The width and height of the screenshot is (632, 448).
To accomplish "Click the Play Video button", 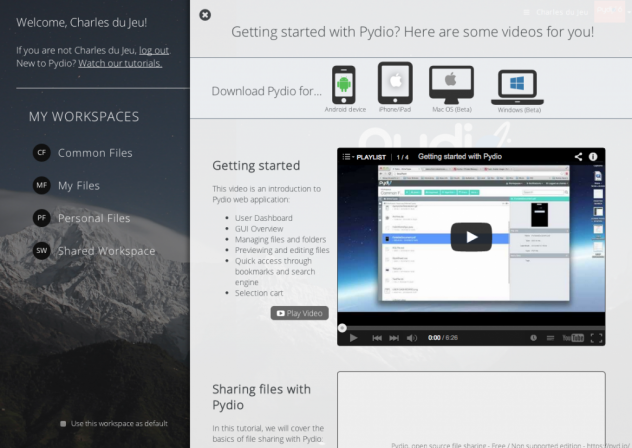I will [300, 313].
